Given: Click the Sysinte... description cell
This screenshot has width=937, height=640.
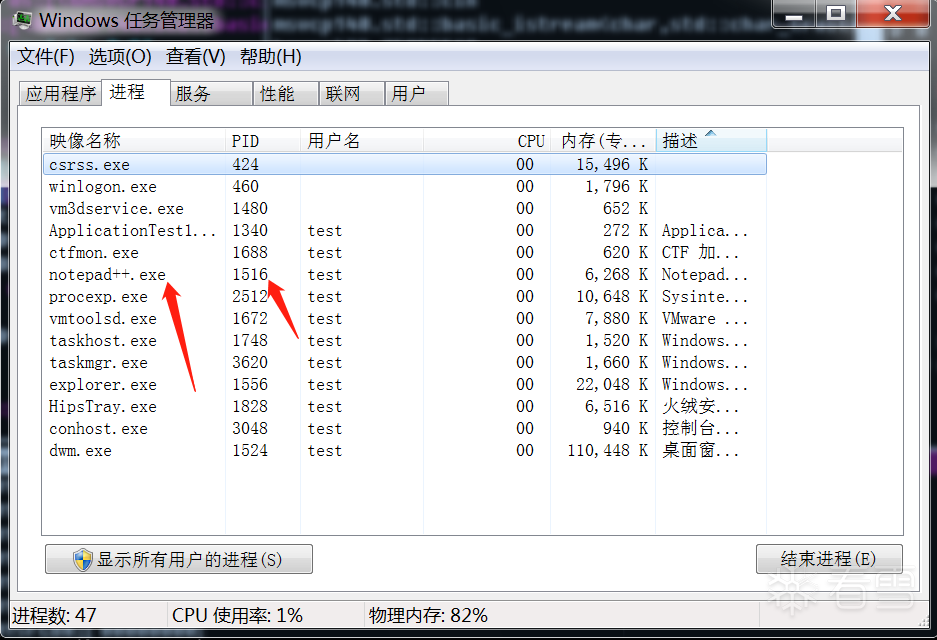Looking at the screenshot, I should 705,297.
